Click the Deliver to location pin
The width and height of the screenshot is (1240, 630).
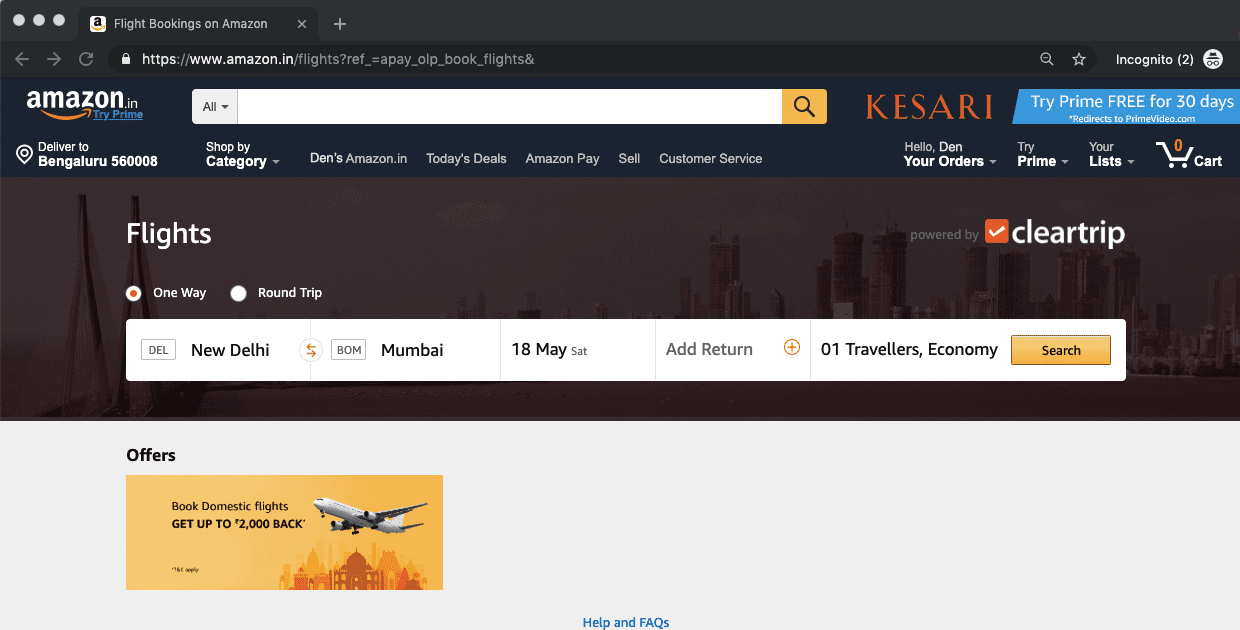tap(24, 153)
